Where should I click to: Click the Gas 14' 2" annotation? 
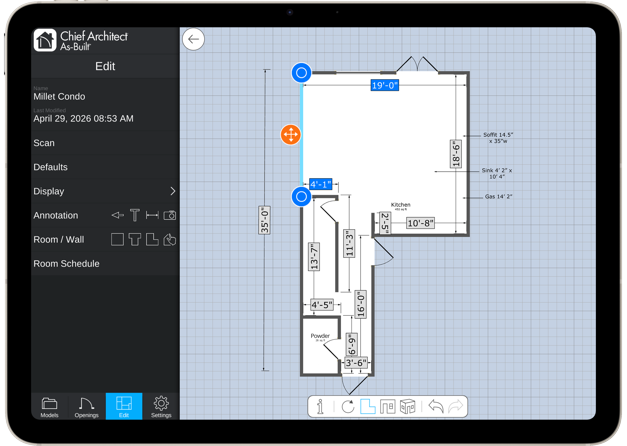[x=498, y=196]
